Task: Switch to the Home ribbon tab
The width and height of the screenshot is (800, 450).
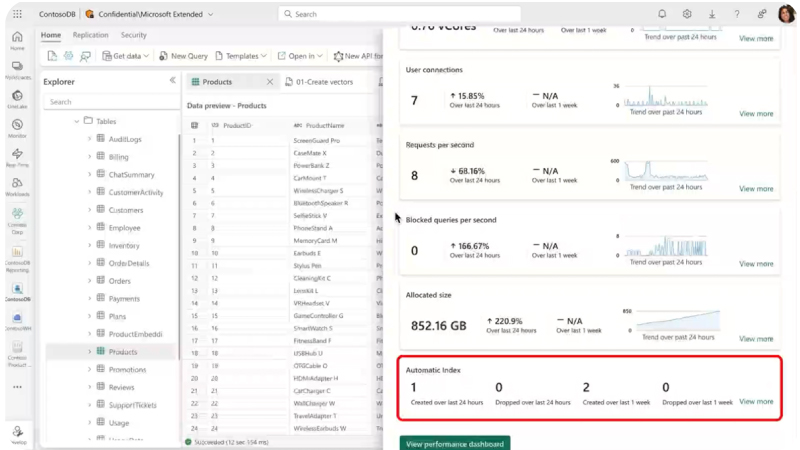Action: coord(51,35)
